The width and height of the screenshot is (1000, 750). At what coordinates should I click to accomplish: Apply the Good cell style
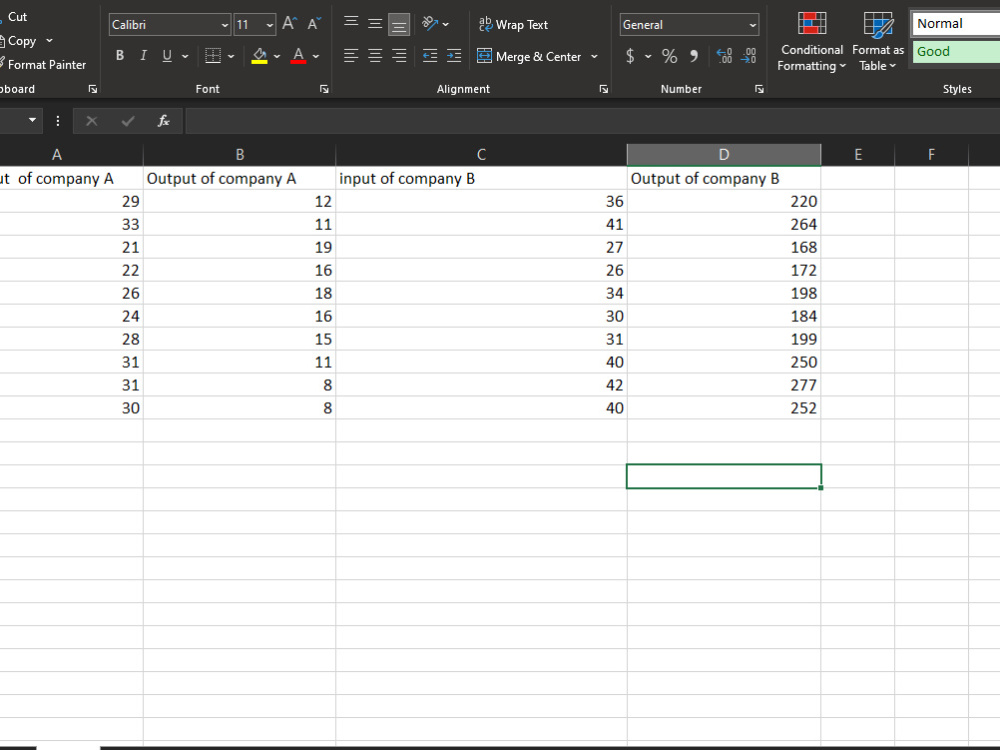click(x=955, y=52)
